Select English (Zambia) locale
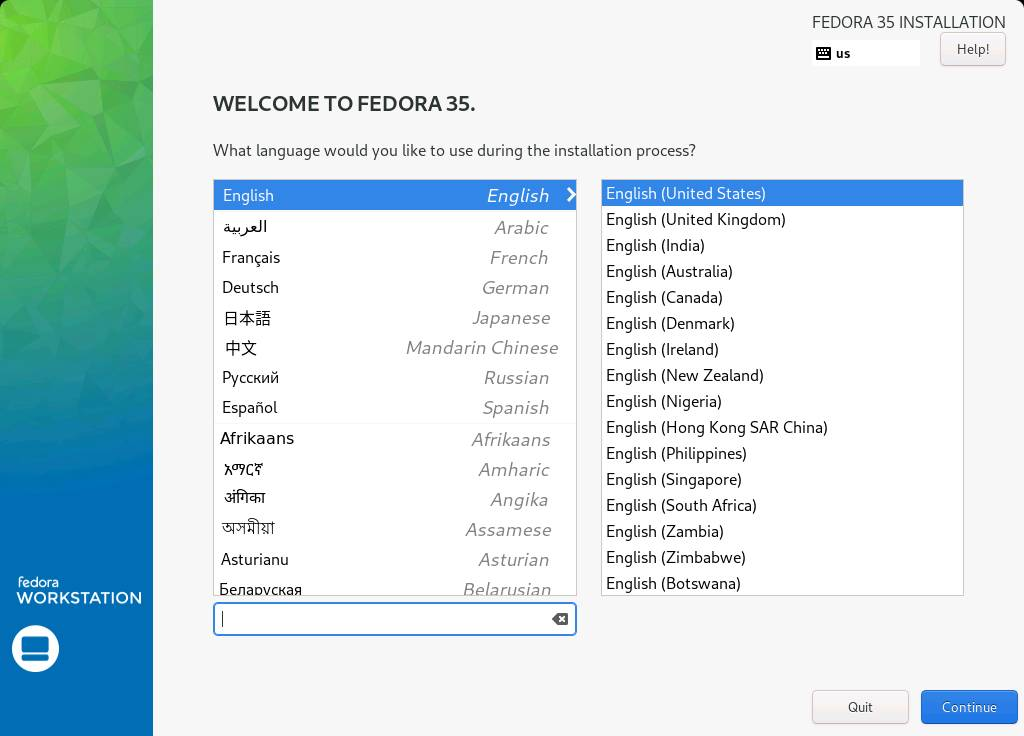 click(x=782, y=532)
